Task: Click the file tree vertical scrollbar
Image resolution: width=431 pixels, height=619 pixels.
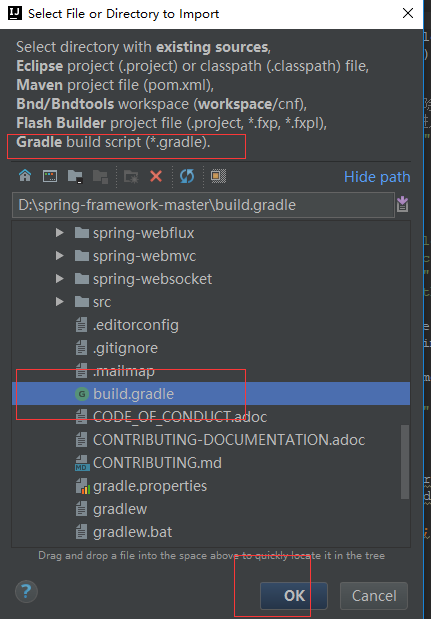Action: click(405, 462)
